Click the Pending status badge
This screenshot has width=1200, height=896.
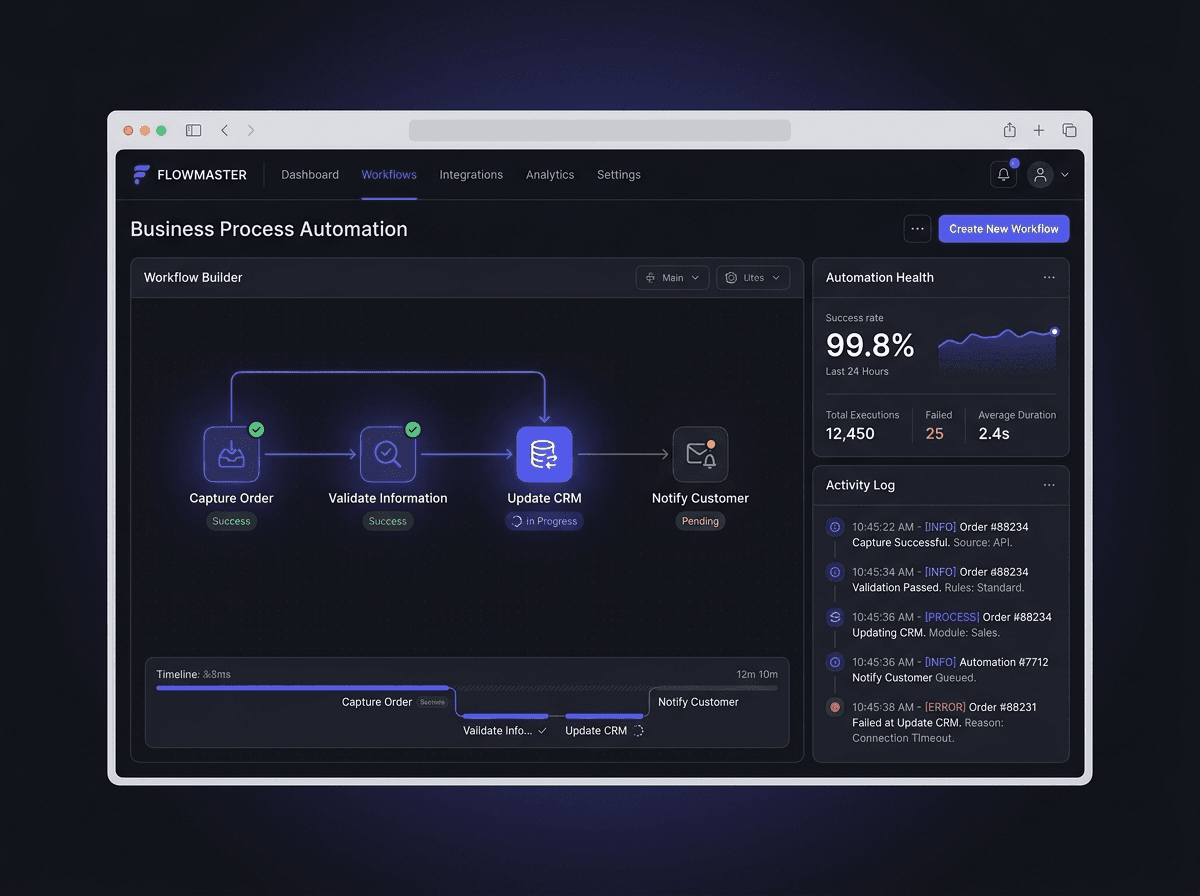click(x=700, y=521)
